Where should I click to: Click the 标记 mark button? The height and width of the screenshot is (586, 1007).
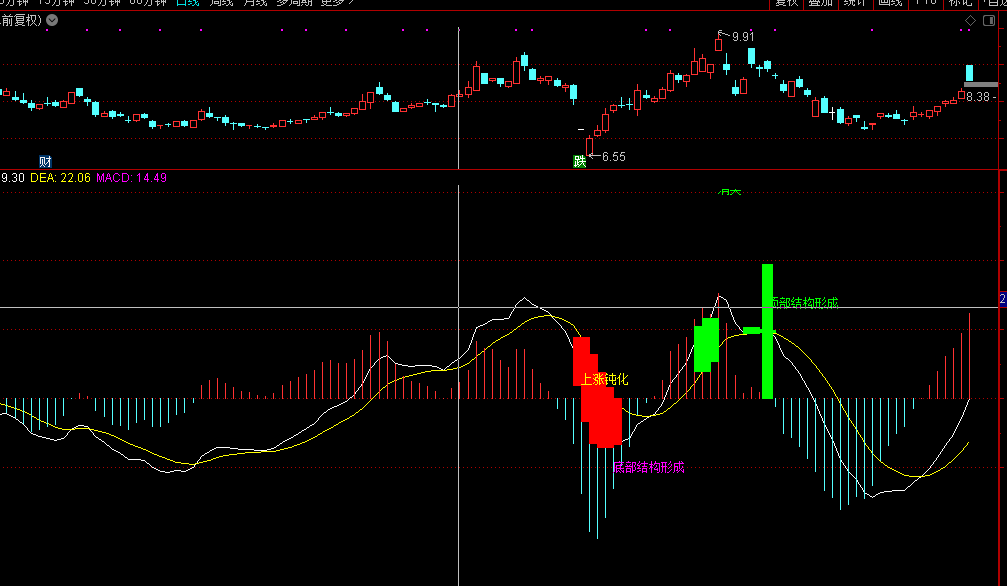click(x=959, y=3)
